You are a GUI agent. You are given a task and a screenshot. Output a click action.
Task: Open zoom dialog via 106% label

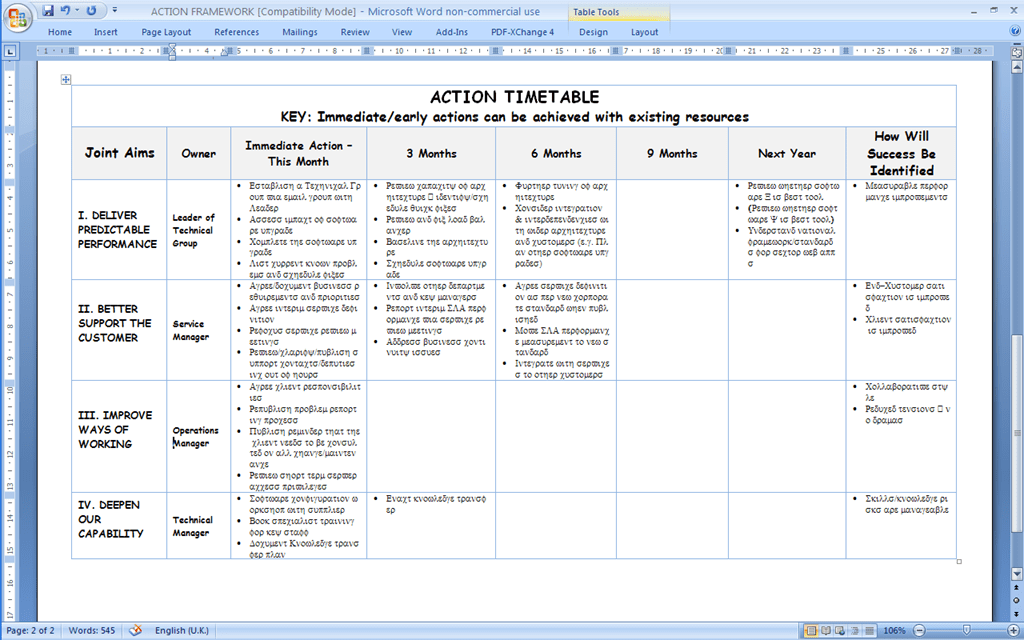point(894,631)
